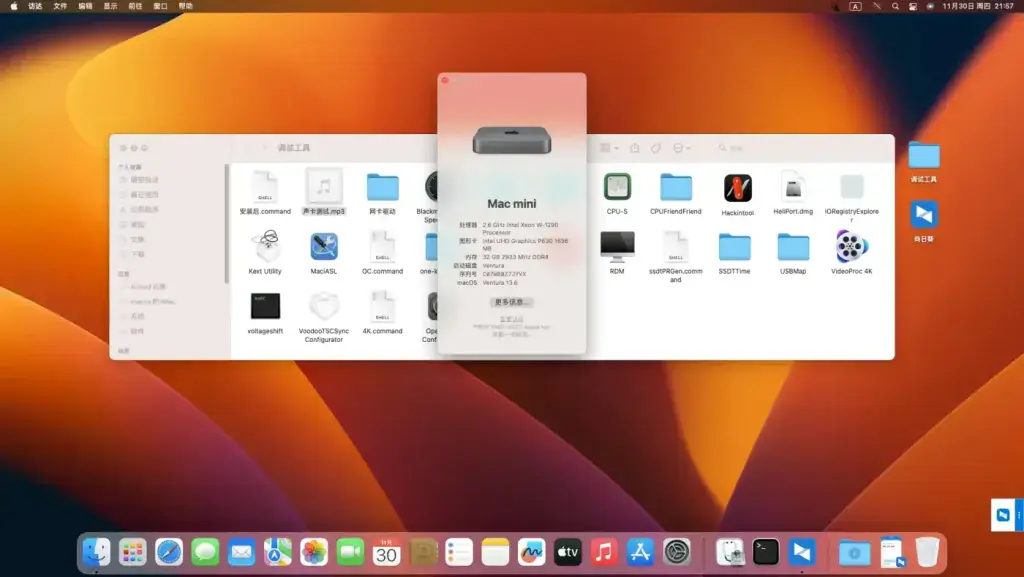1024x577 pixels.
Task: Select the 声卡测试.mp3 audio file
Action: click(324, 187)
